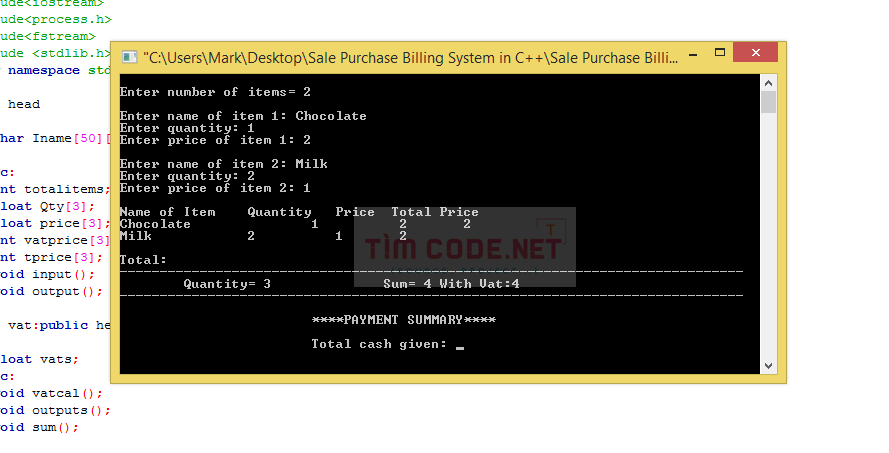This screenshot has width=889, height=453.
Task: Click 'fstream' include line in editor
Action: click(48, 36)
